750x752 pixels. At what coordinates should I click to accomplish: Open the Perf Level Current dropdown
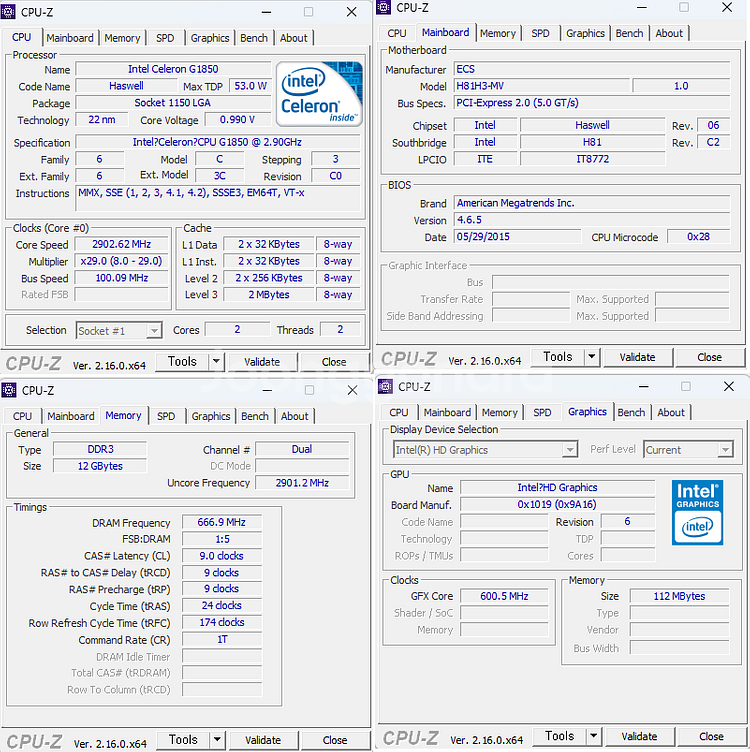tap(688, 450)
